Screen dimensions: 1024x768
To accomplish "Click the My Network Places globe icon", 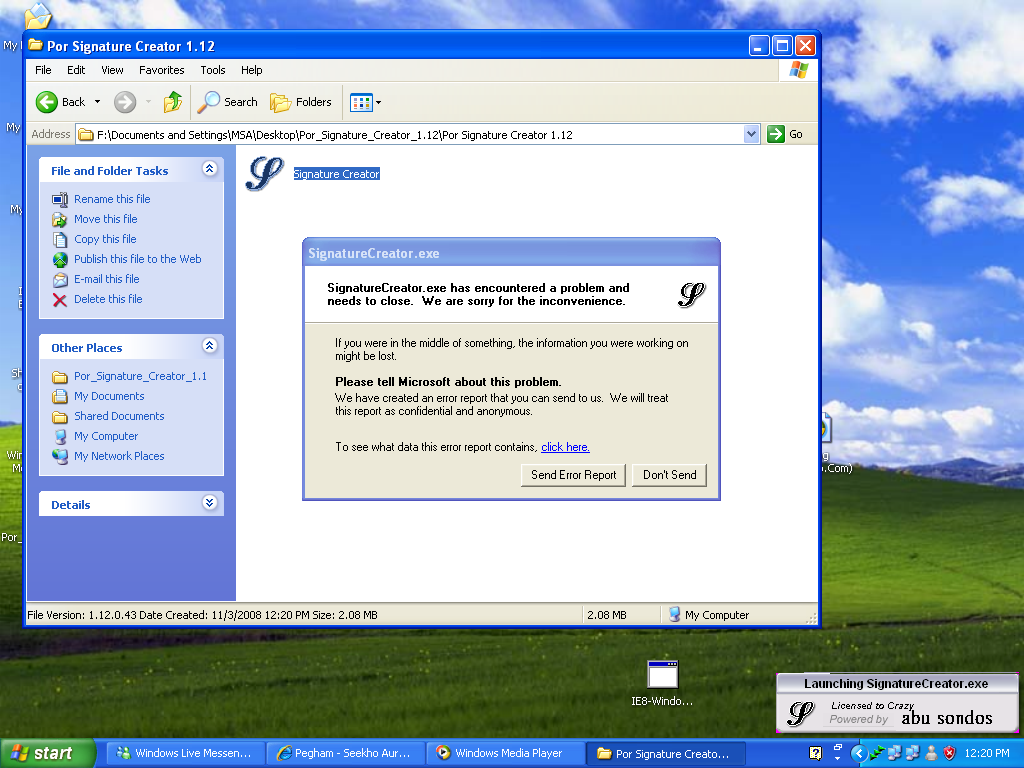I will (60, 456).
